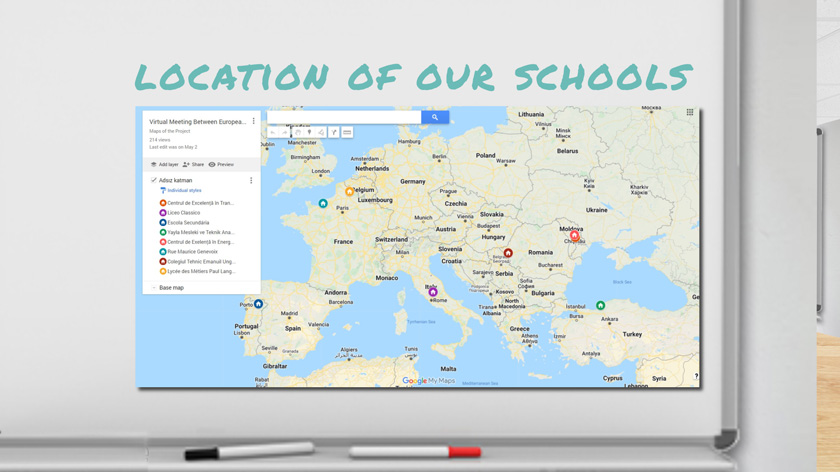840x472 pixels.
Task: Click the Add layer button
Action: 164,165
